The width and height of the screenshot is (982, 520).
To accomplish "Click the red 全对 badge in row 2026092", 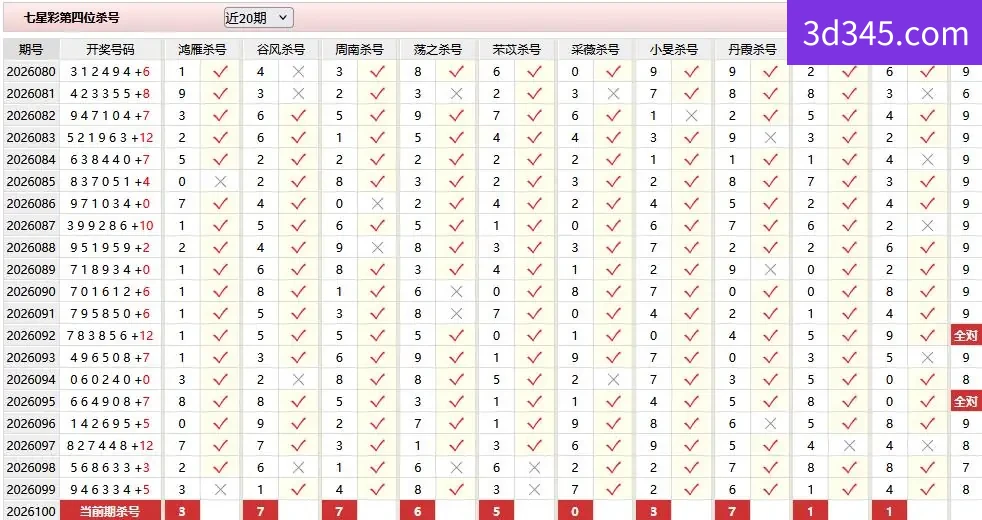I will pyautogui.click(x=966, y=335).
